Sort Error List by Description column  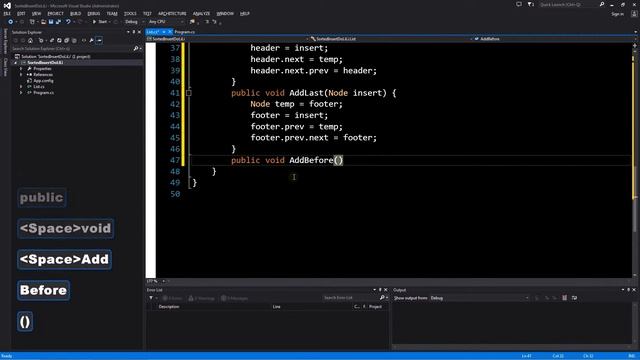coord(169,307)
